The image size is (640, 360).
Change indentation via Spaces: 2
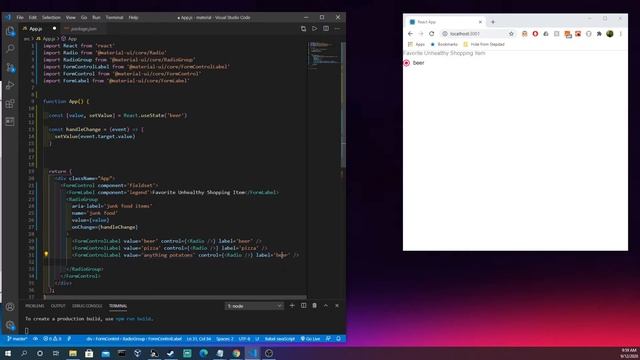(225, 339)
